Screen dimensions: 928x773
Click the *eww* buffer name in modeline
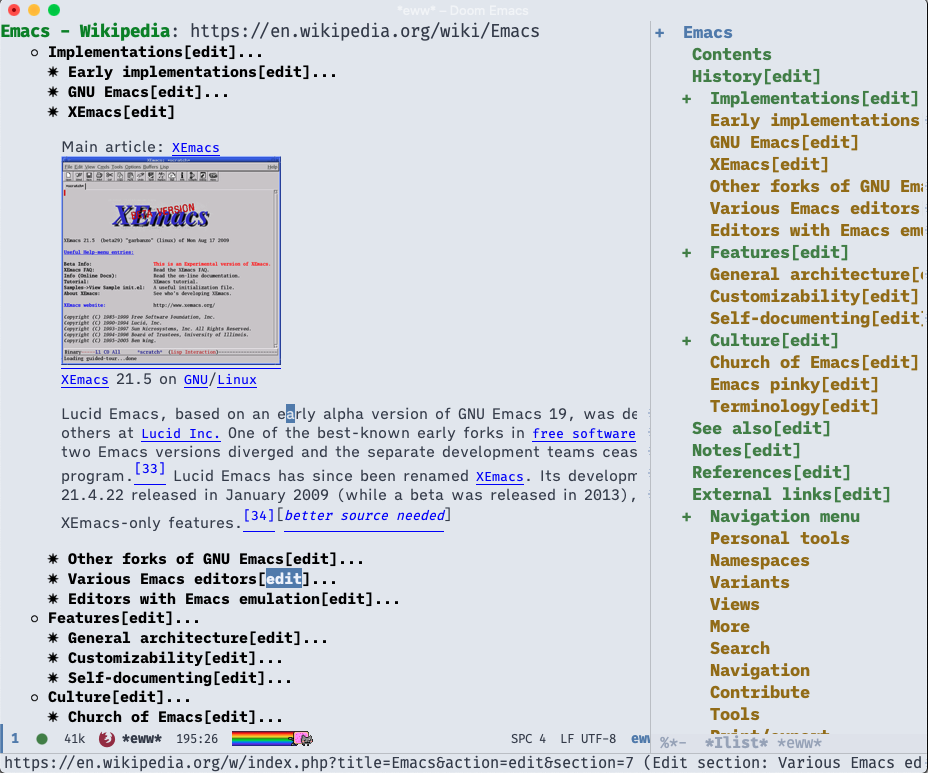141,739
